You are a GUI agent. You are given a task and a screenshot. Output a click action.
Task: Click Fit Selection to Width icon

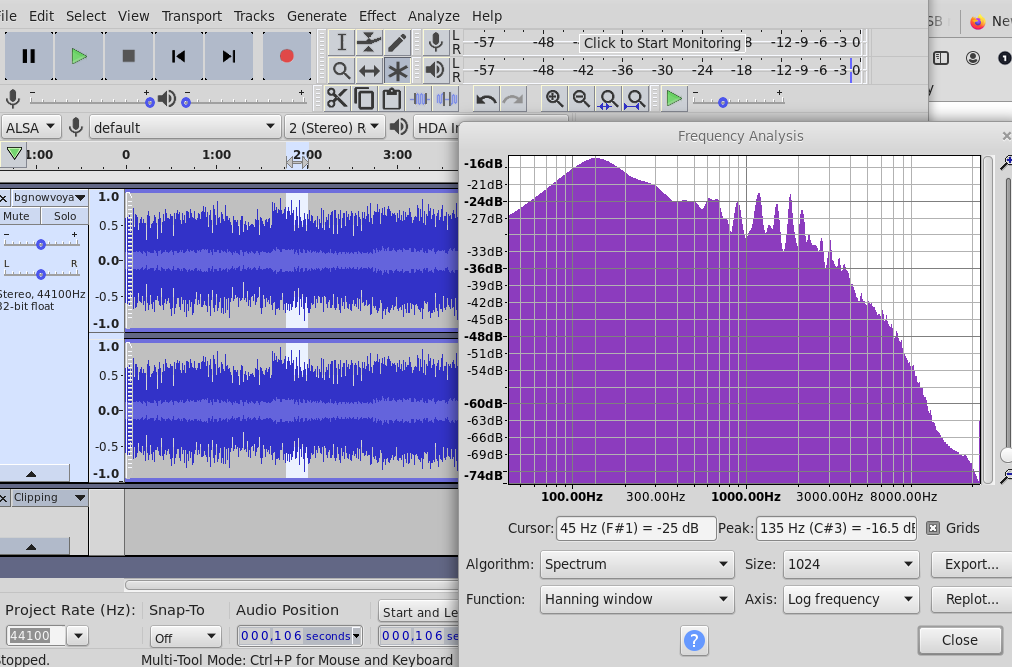pyautogui.click(x=608, y=99)
